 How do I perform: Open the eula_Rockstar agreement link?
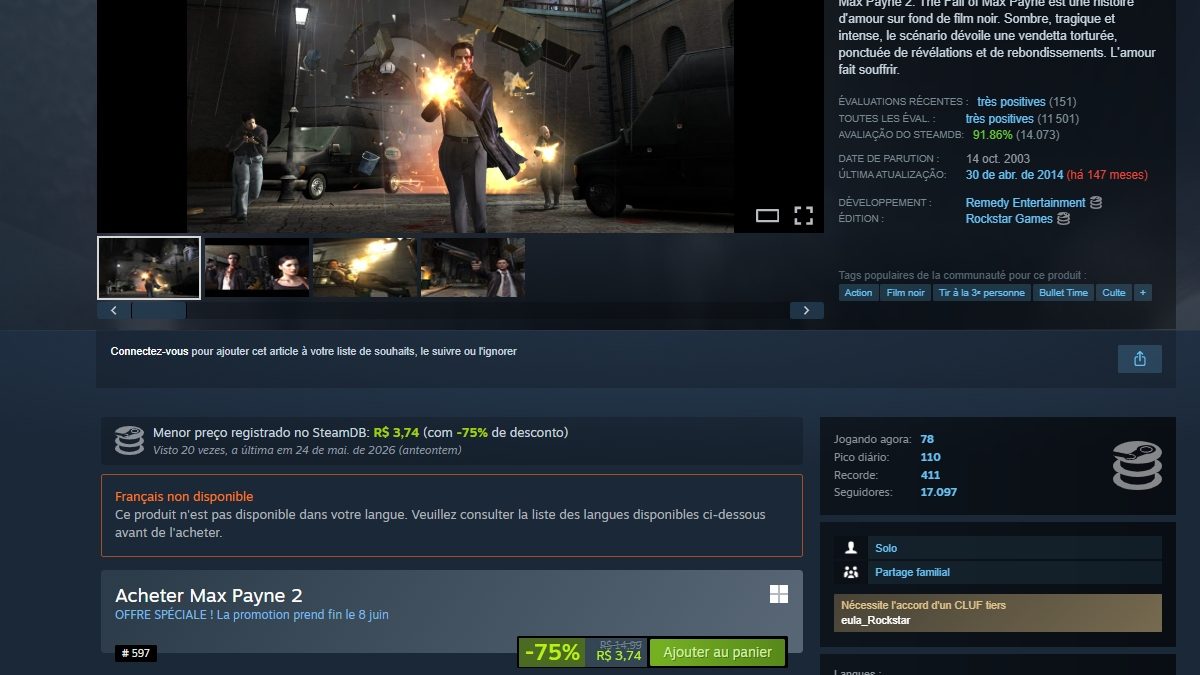pyautogui.click(x=876, y=620)
